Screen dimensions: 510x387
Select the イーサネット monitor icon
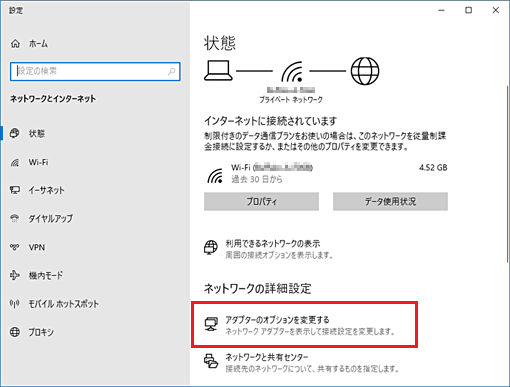point(15,190)
